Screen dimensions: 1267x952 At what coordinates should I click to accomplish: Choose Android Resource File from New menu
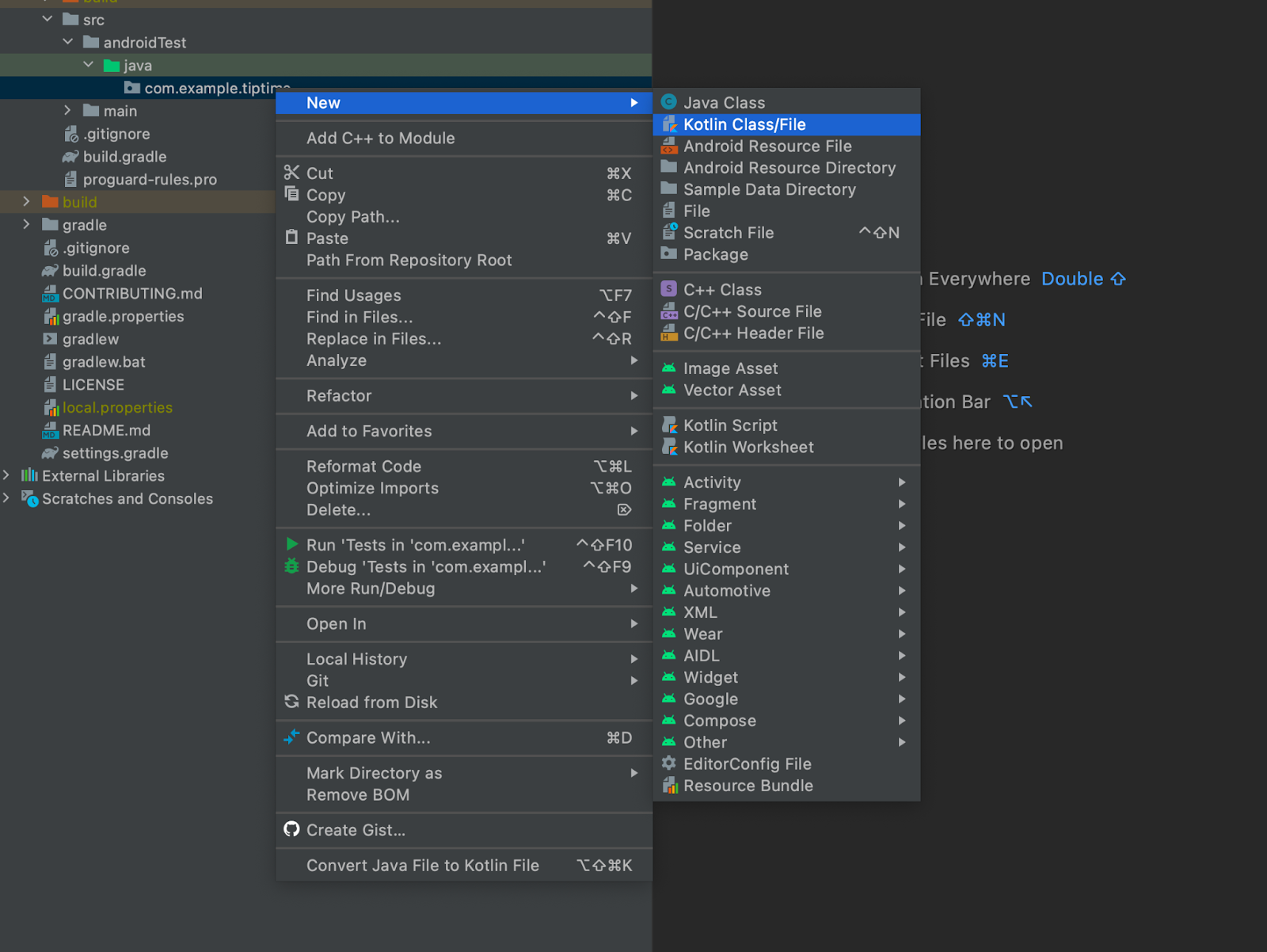point(767,147)
